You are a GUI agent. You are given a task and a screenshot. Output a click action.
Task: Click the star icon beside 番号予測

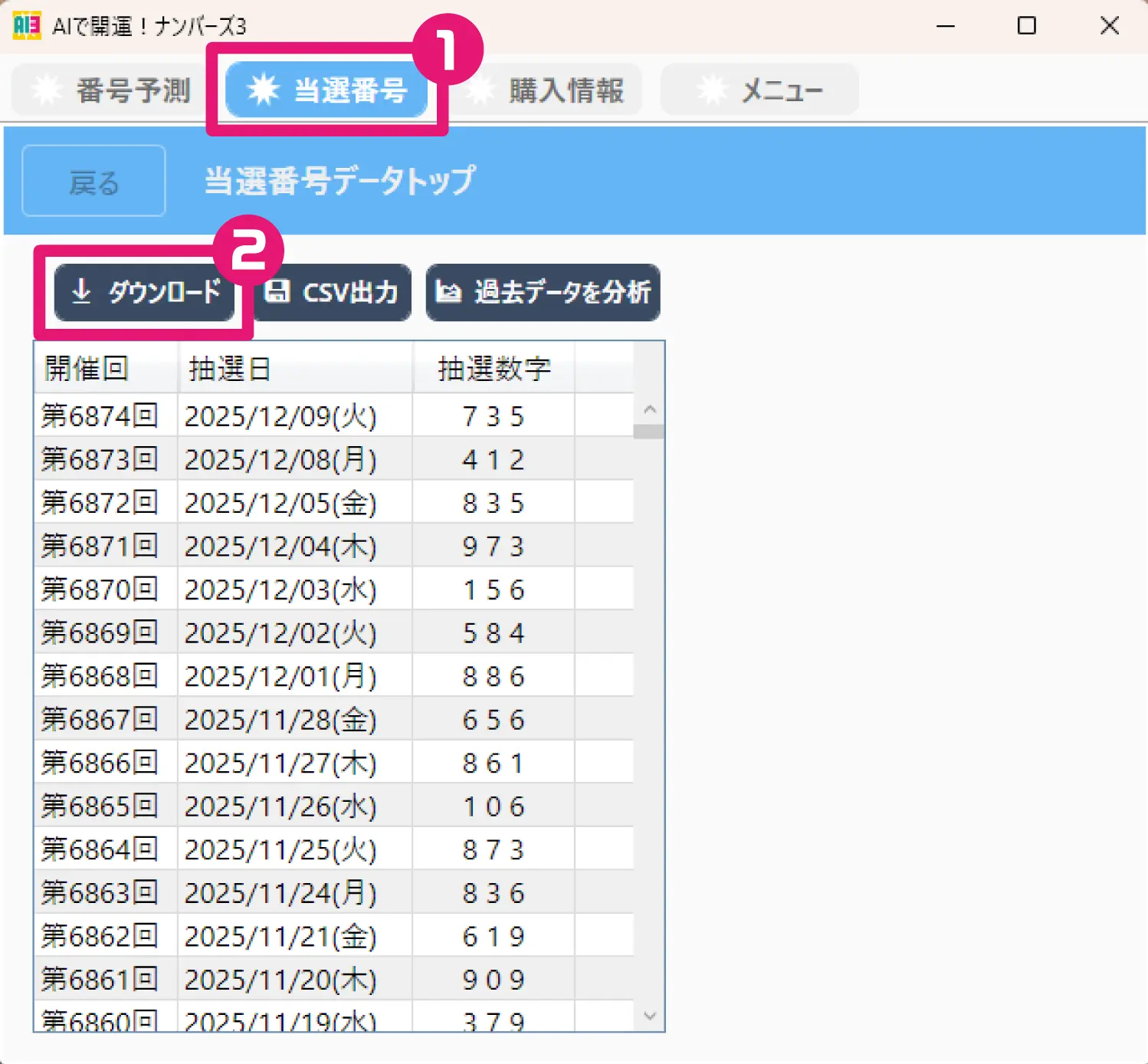tap(48, 90)
